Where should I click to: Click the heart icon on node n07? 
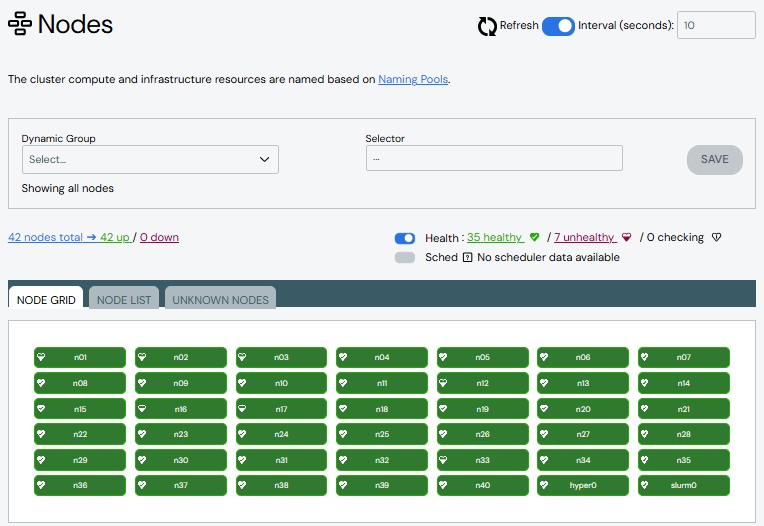pos(645,357)
